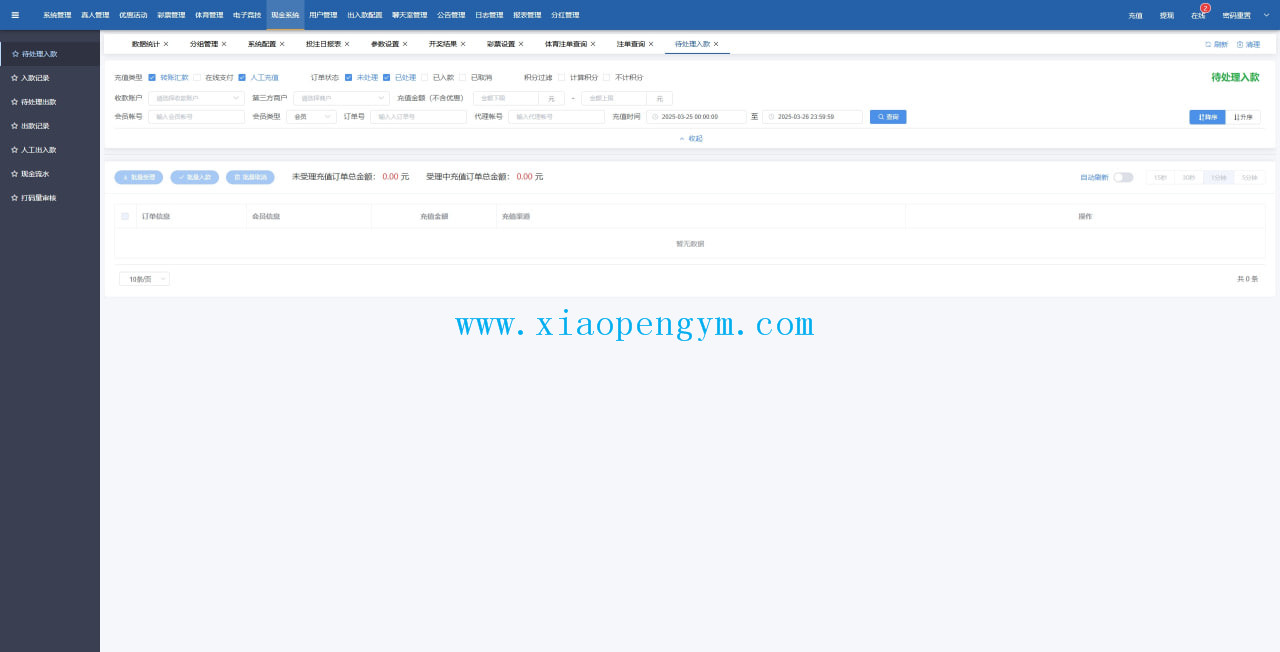Open 真人管理 top menu
1280x652 pixels.
[95, 15]
